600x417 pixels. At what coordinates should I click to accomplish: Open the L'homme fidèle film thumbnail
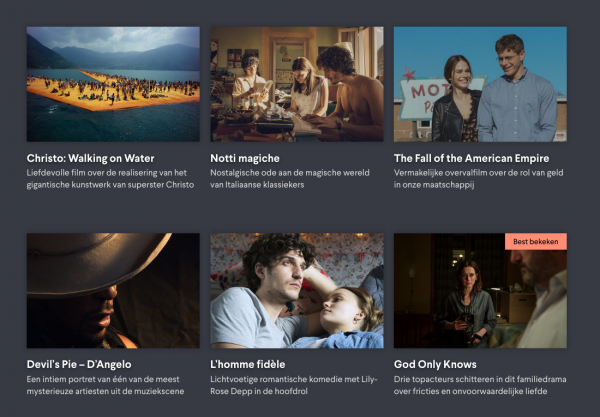click(297, 291)
